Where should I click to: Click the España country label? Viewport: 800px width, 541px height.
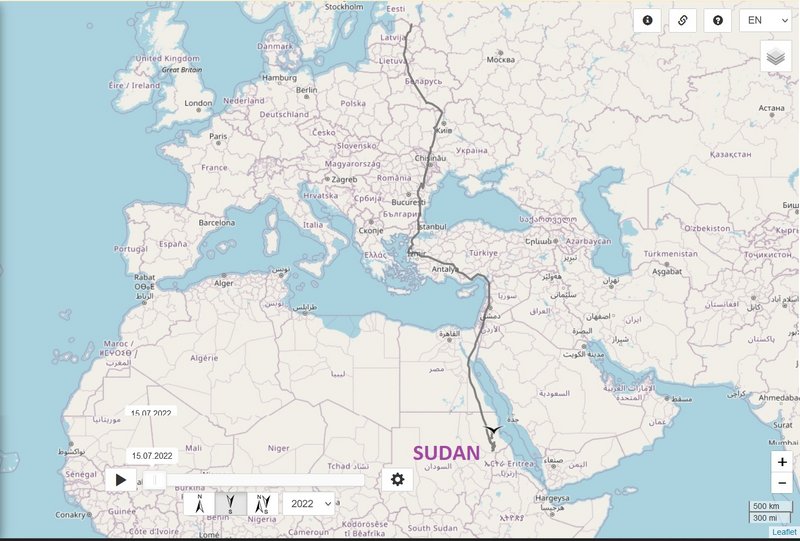tap(173, 244)
